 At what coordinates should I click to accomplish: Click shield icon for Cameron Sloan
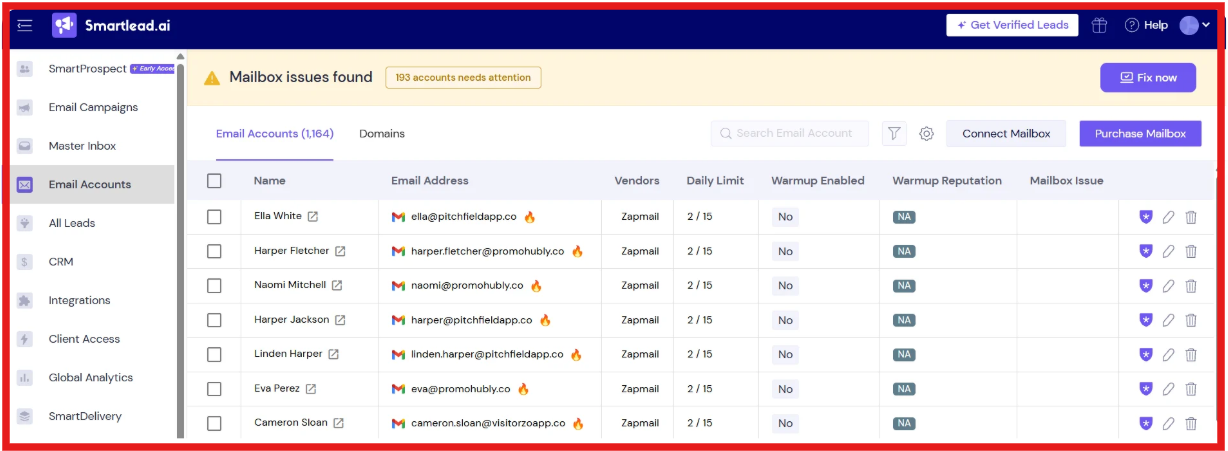click(1146, 423)
